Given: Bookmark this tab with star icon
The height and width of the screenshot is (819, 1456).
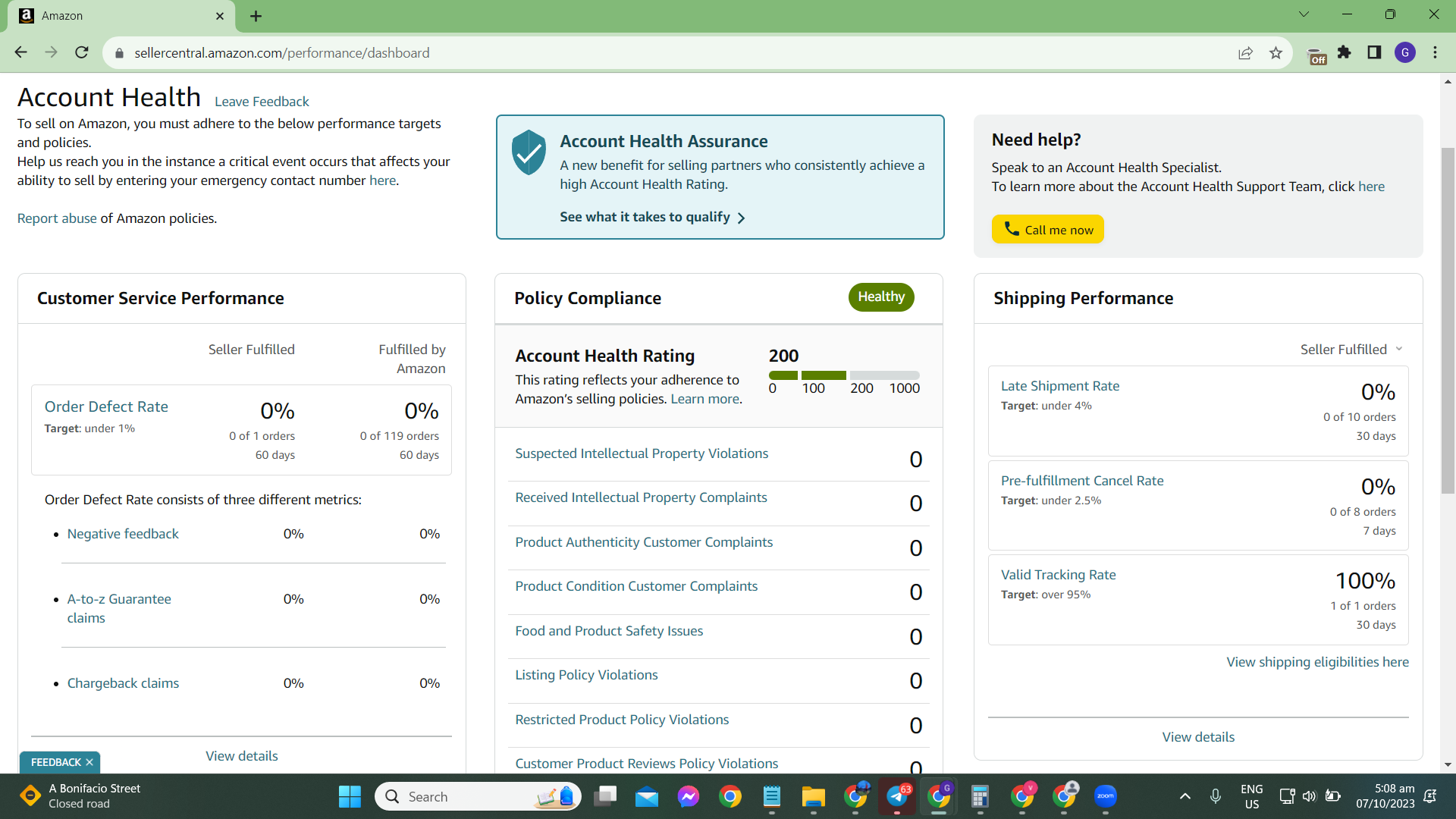Looking at the screenshot, I should pyautogui.click(x=1276, y=53).
